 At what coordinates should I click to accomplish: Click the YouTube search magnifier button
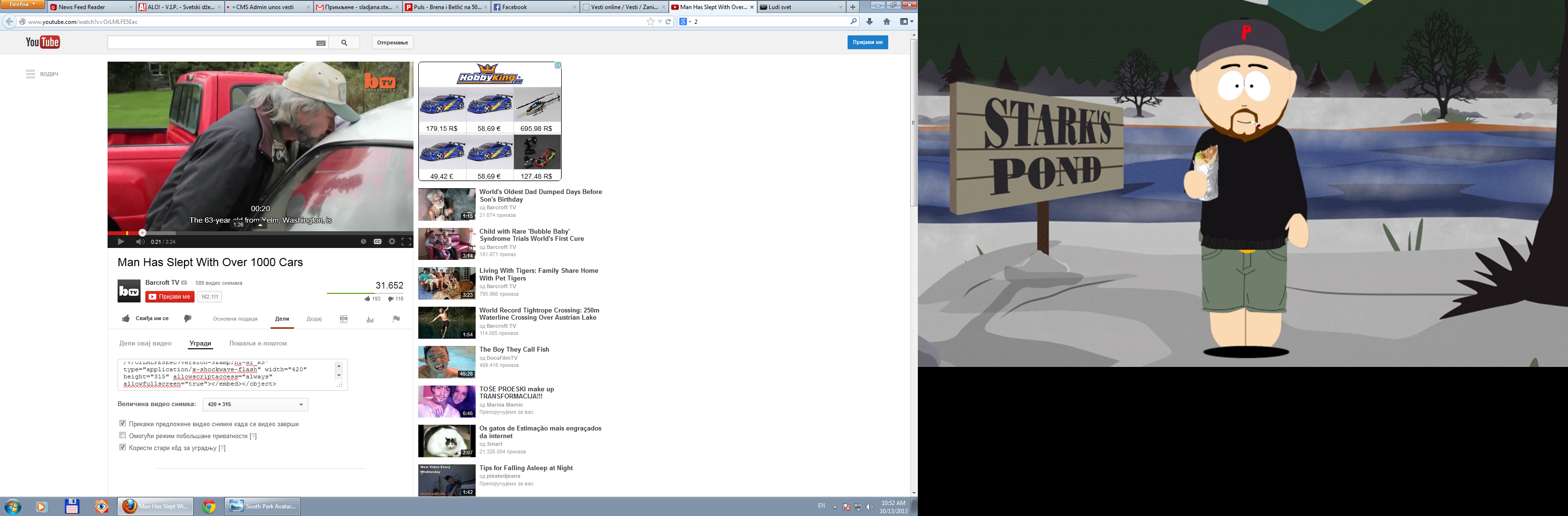(345, 43)
